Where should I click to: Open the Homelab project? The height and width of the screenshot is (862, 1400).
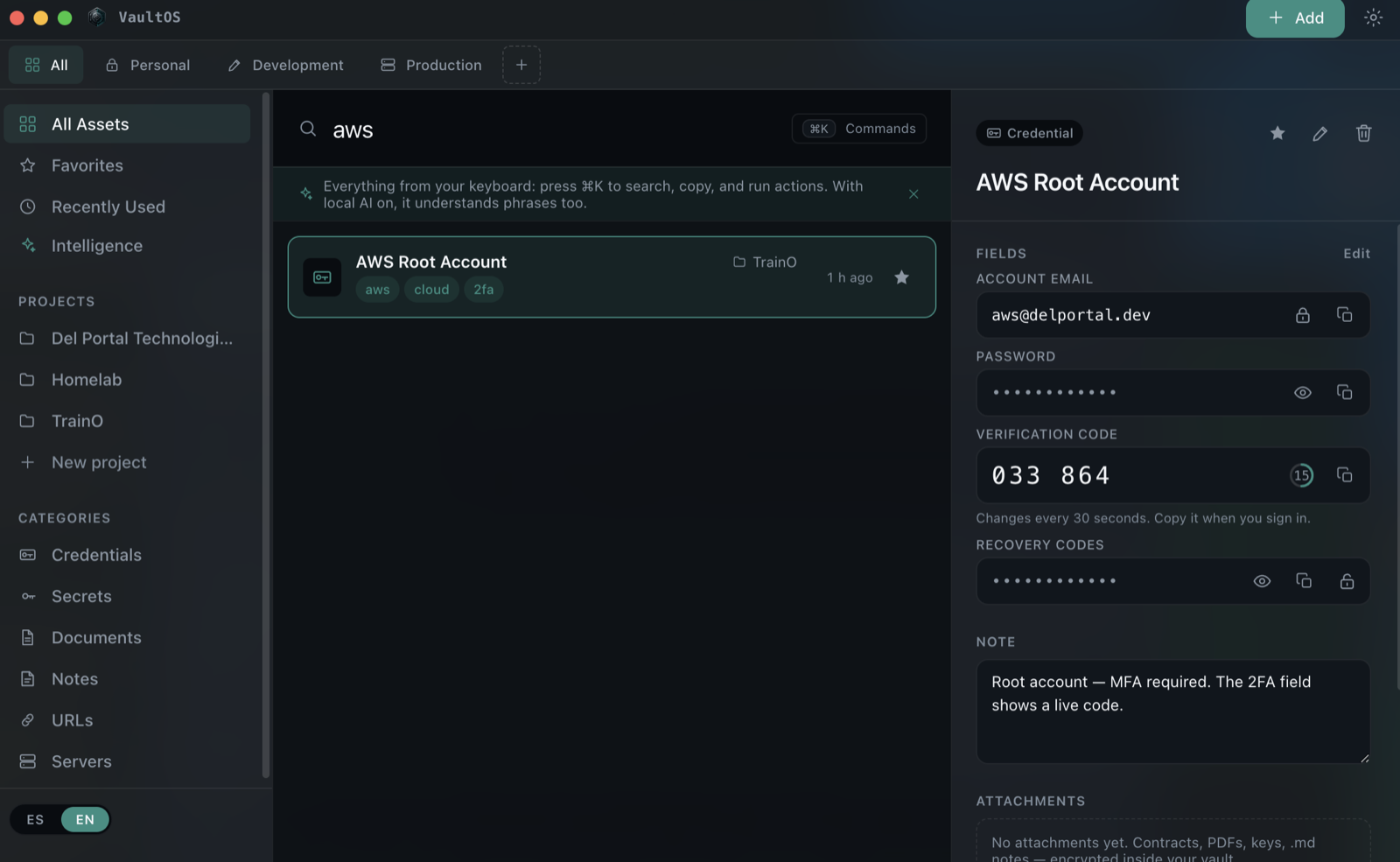(x=127, y=380)
